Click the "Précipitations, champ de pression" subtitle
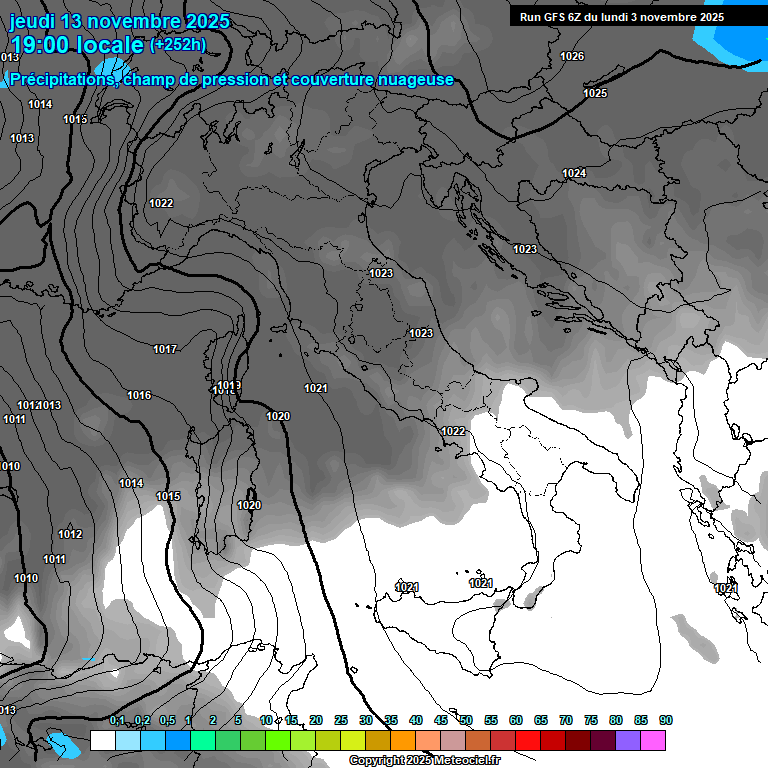768x768 pixels. [231, 79]
